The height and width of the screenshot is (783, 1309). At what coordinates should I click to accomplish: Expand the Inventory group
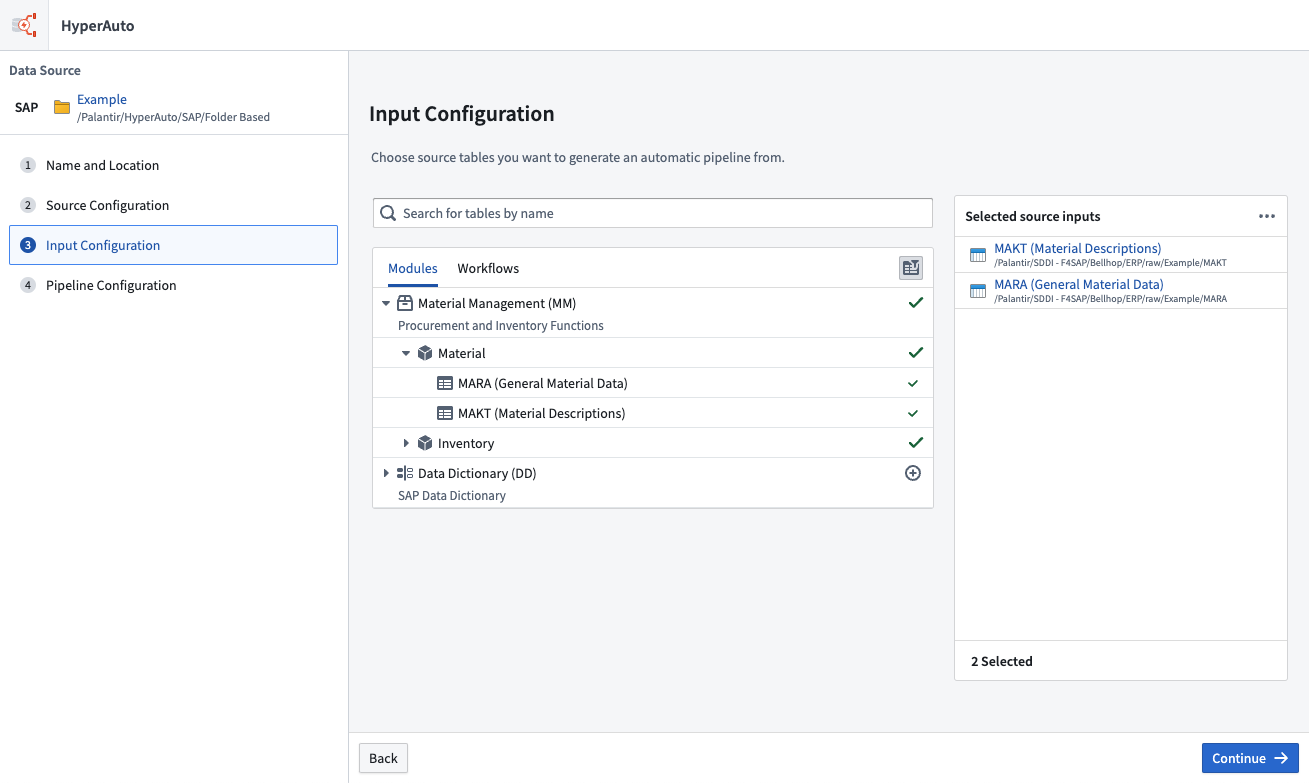coord(406,443)
